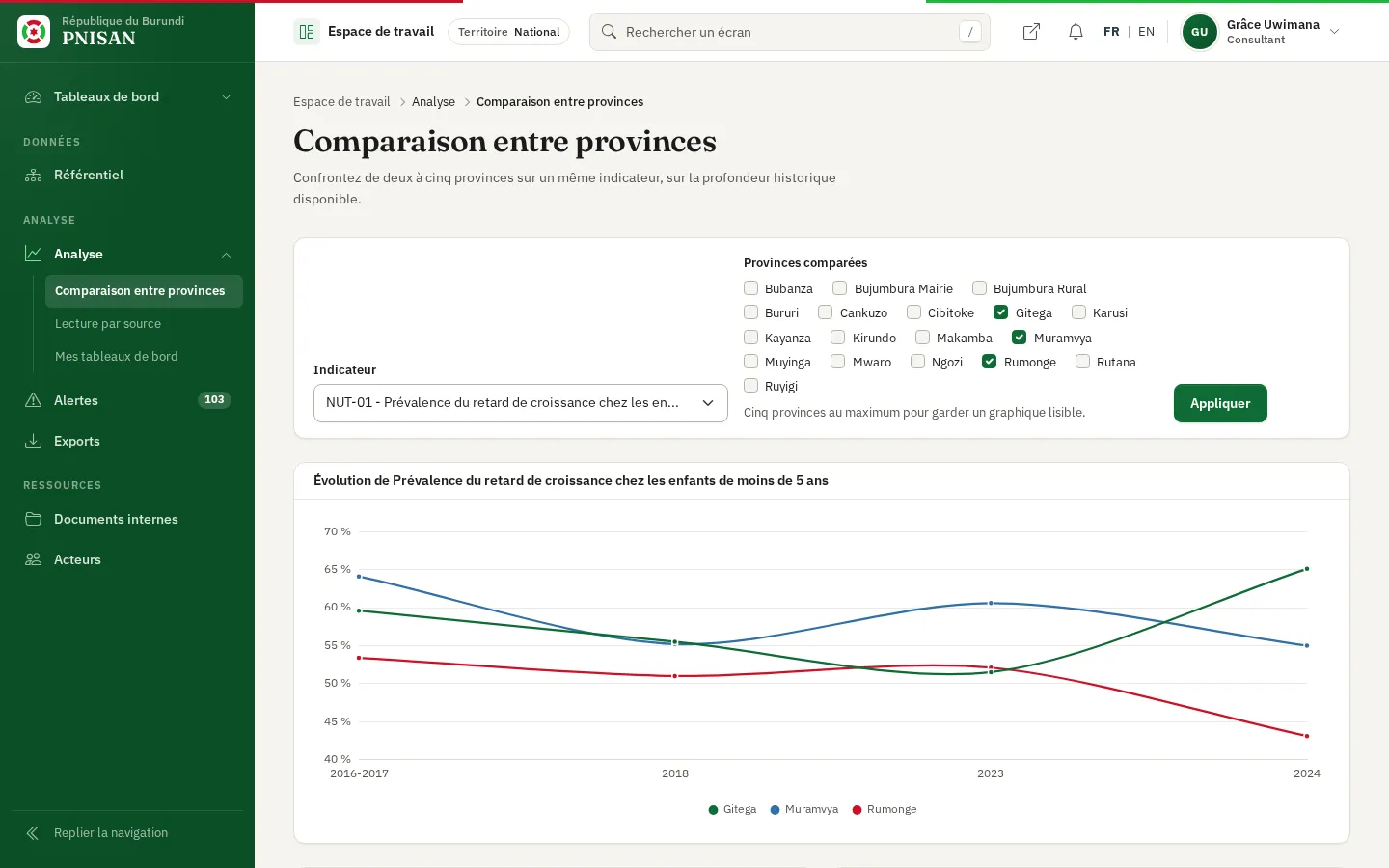
Task: Check the Ngozi province checkbox
Action: (x=917, y=362)
